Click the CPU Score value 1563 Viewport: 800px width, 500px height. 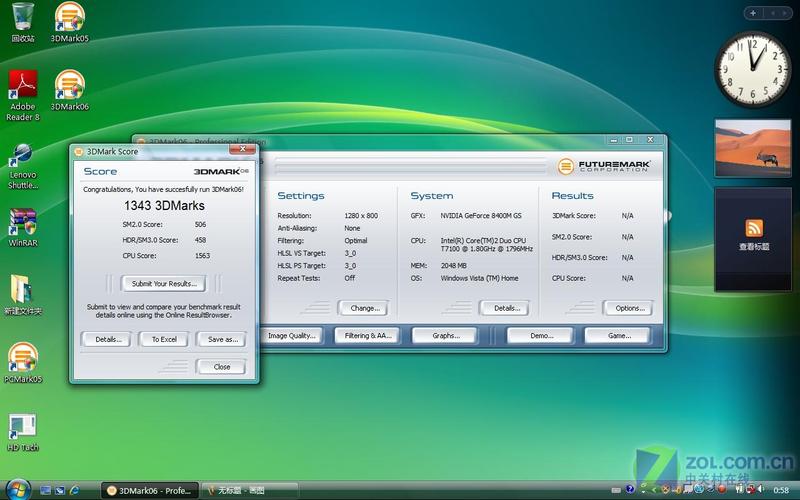(x=202, y=256)
